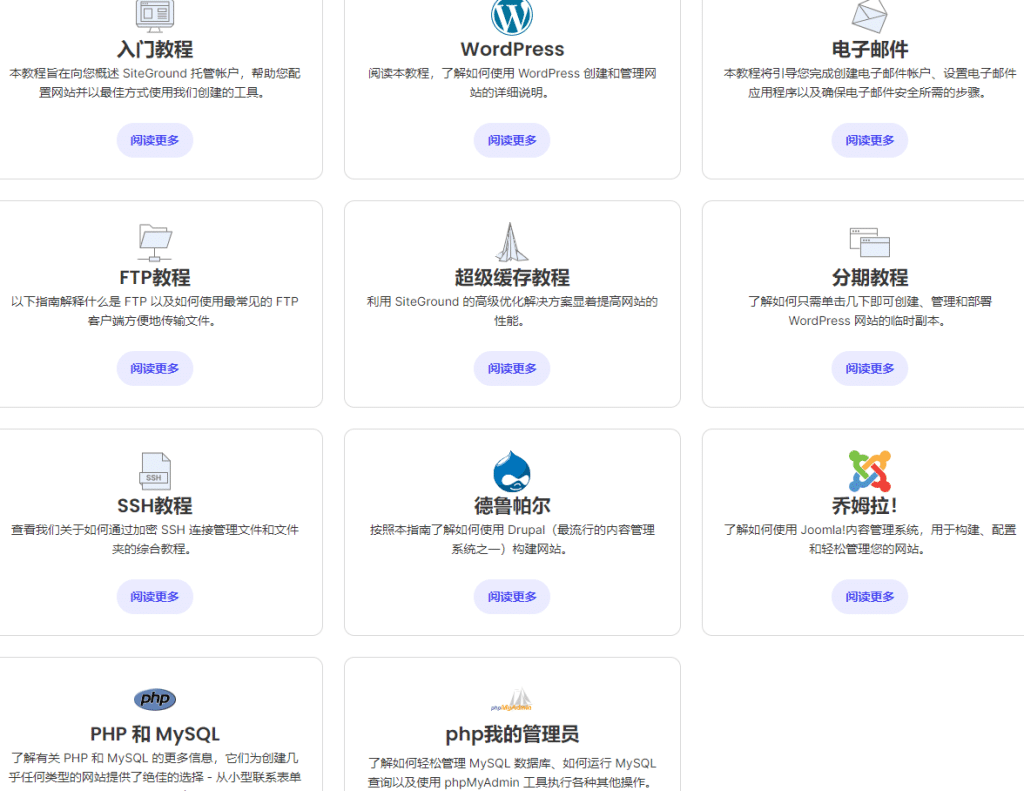This screenshot has width=1024, height=791.
Task: Click 阅读更多 in the FTP教程 card
Action: point(155,369)
